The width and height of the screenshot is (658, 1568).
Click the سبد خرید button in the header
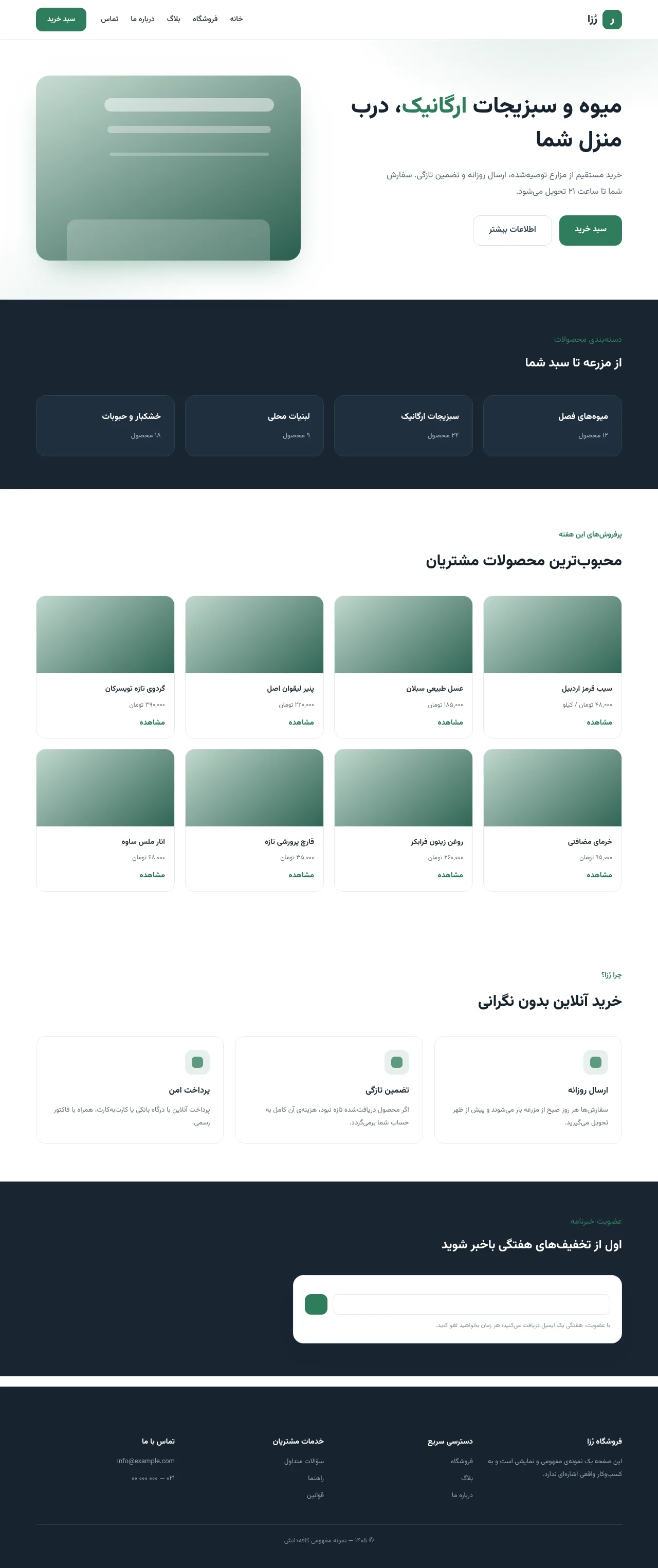pyautogui.click(x=61, y=20)
